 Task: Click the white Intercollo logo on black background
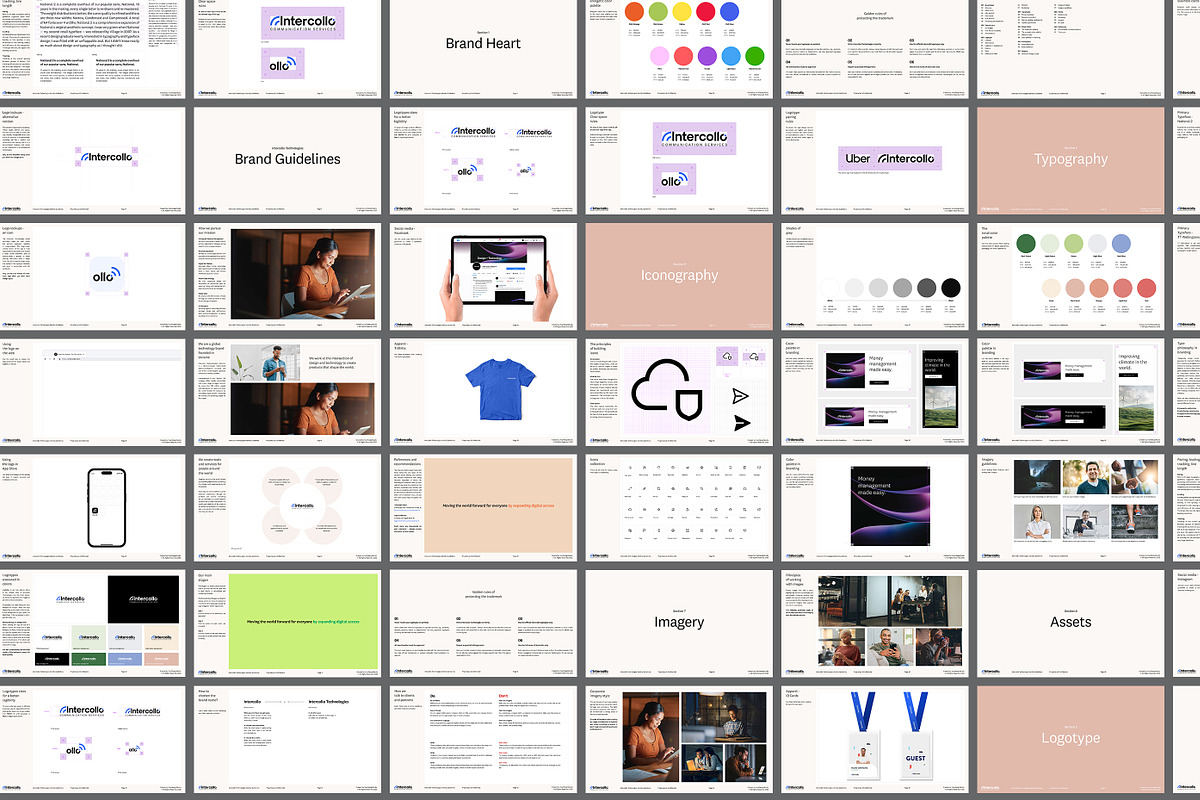(141, 599)
